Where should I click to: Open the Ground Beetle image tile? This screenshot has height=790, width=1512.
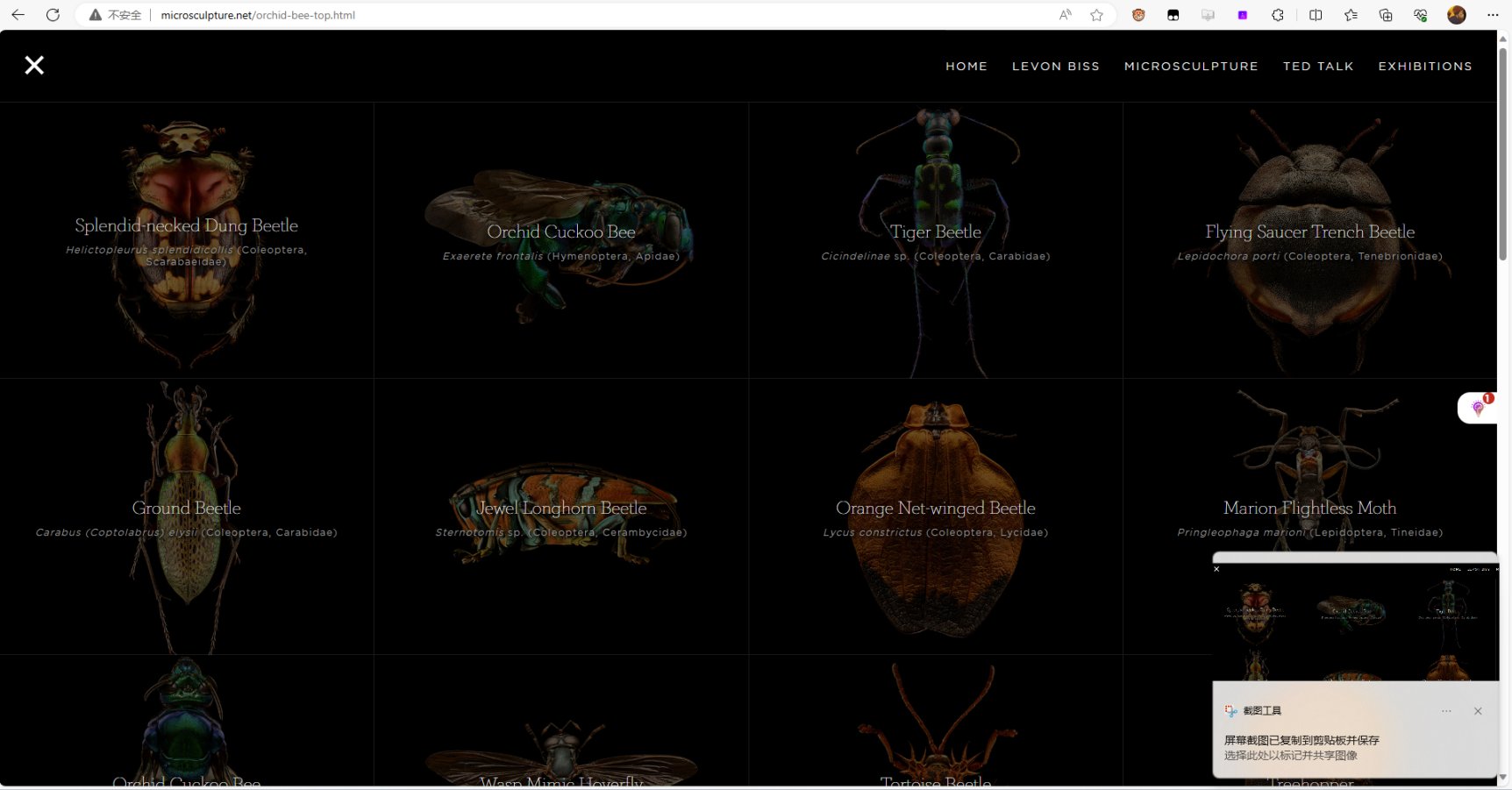click(x=187, y=516)
